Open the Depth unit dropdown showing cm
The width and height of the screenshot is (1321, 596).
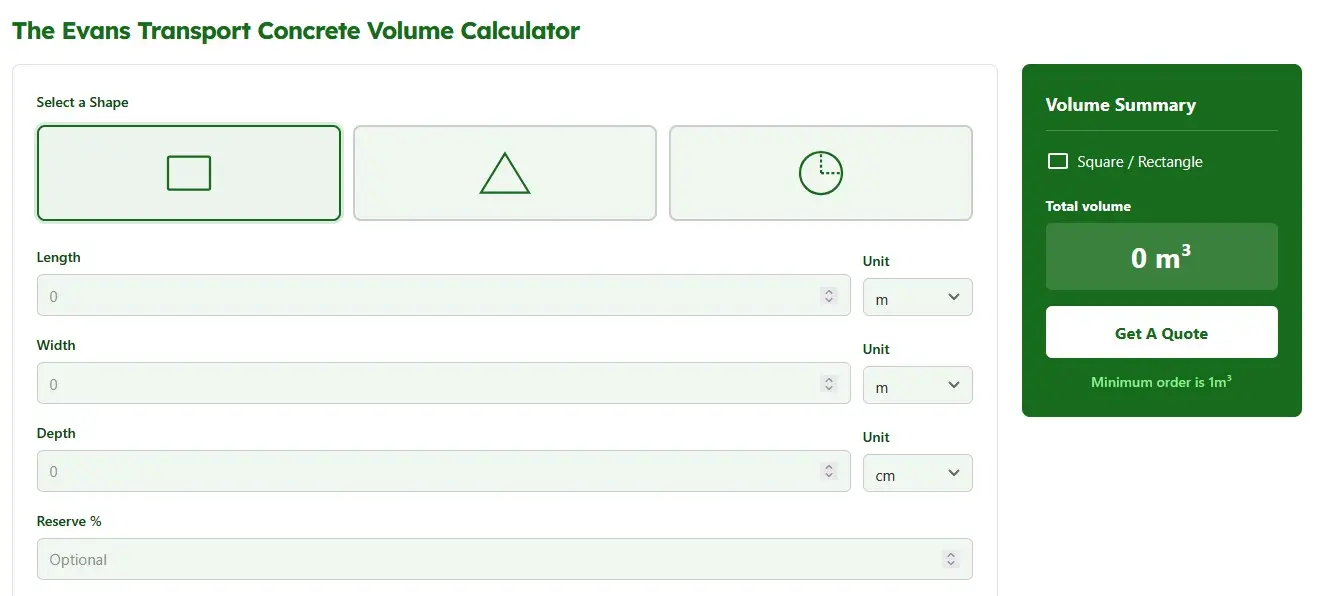coord(917,472)
